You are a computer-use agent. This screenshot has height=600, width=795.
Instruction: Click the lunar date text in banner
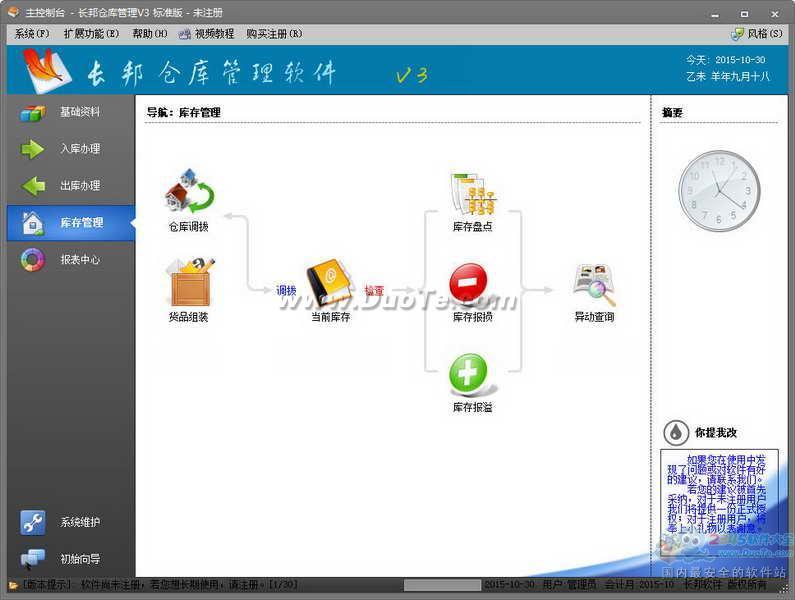(x=728, y=77)
